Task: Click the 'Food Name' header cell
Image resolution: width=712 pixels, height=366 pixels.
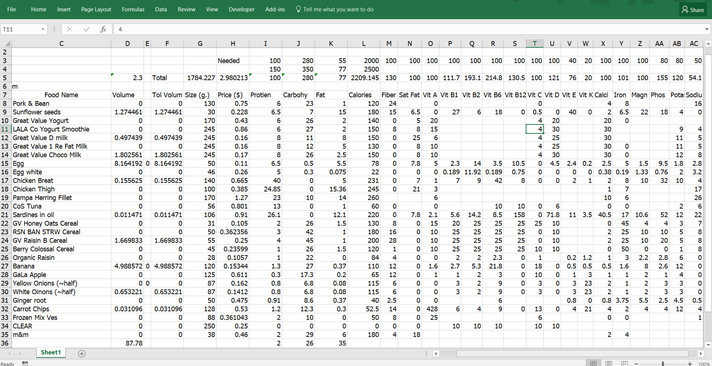Action: pyautogui.click(x=61, y=95)
